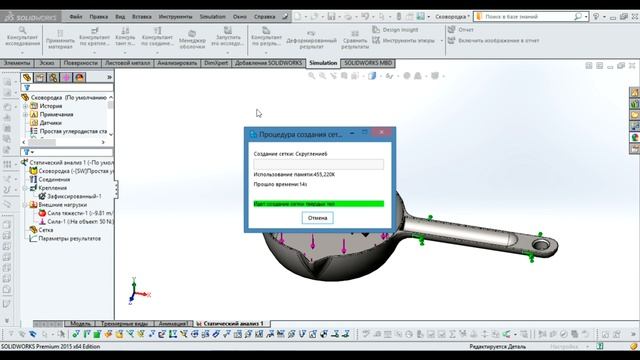The image size is (640, 360).
Task: Open PropertyManager panel tab icon
Action: click(x=40, y=77)
